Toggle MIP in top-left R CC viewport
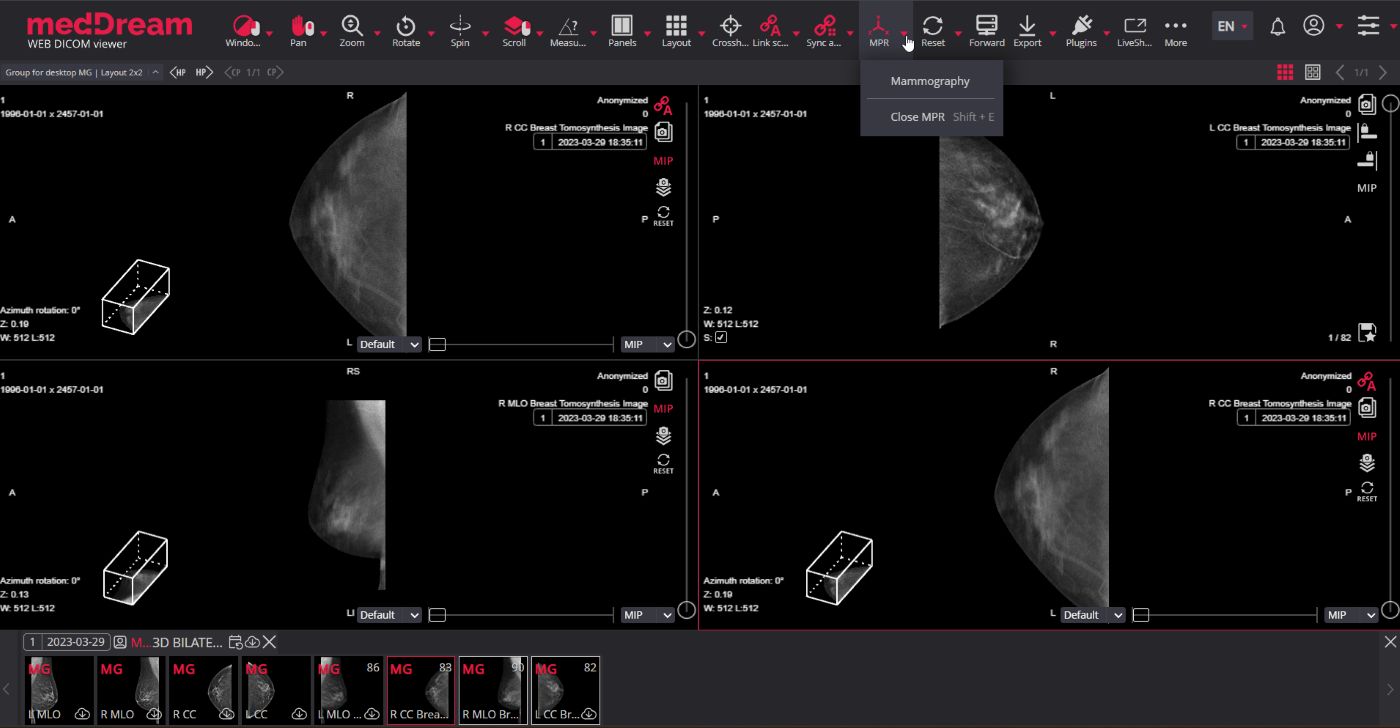Viewport: 1400px width, 728px height. pos(663,161)
